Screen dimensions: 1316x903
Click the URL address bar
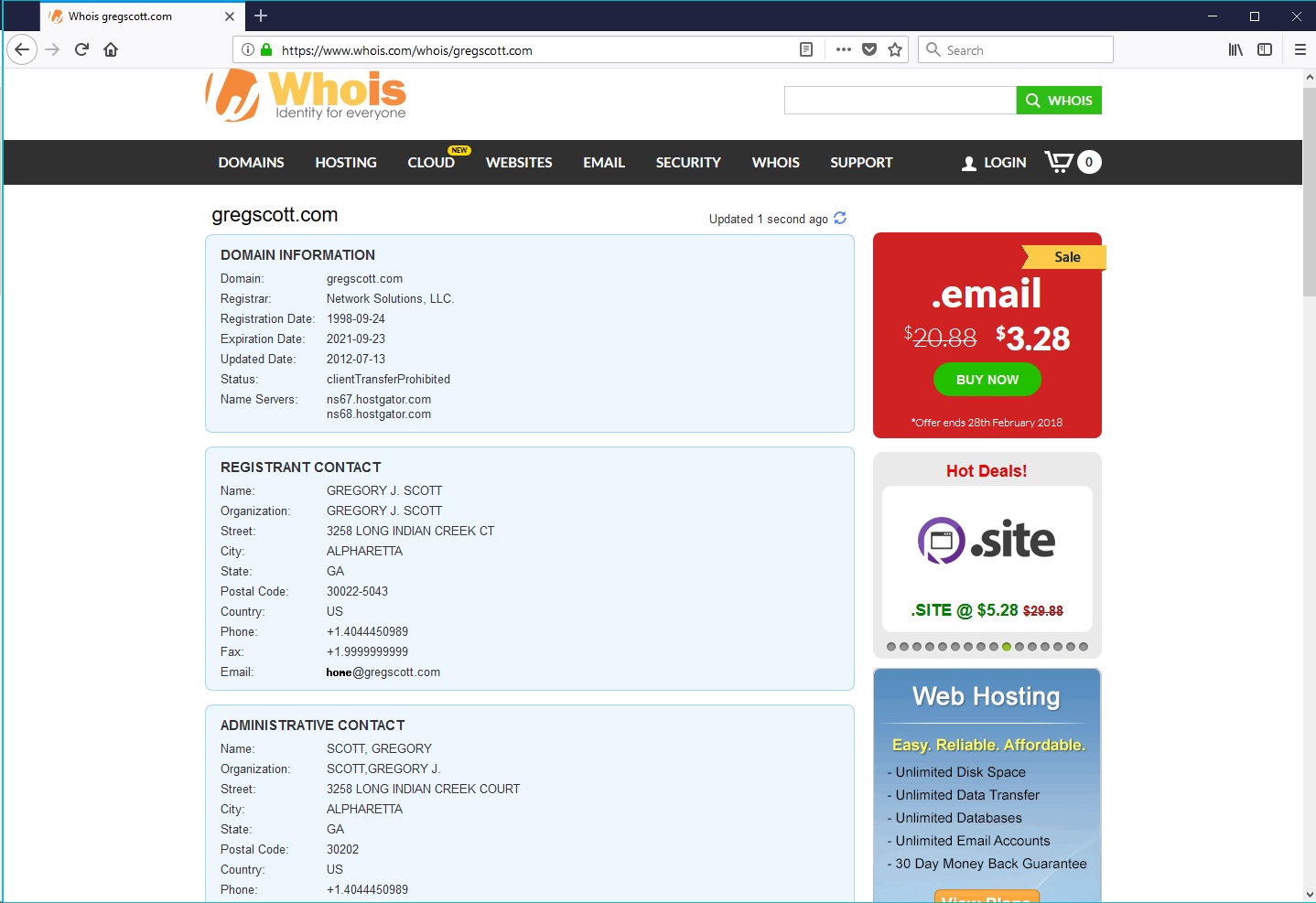[x=535, y=50]
